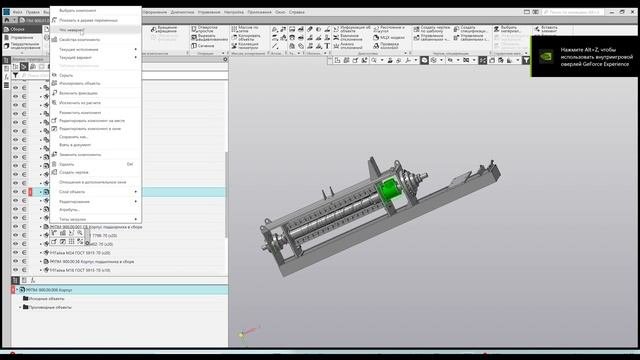640x360 pixels.
Task: Open Расстояние и угол measurement tool
Action: [389, 29]
